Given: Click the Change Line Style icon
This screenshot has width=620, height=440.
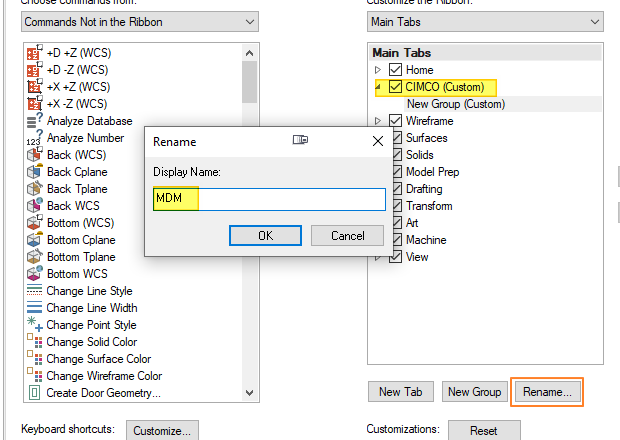Looking at the screenshot, I should pyautogui.click(x=34, y=291).
